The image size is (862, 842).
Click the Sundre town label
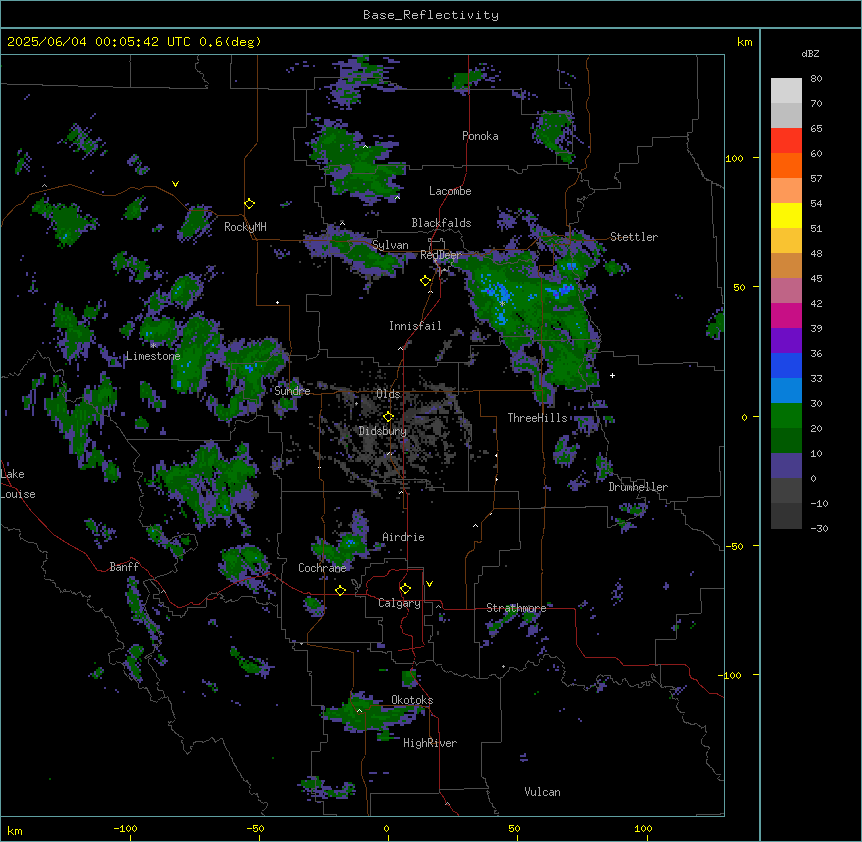click(292, 391)
